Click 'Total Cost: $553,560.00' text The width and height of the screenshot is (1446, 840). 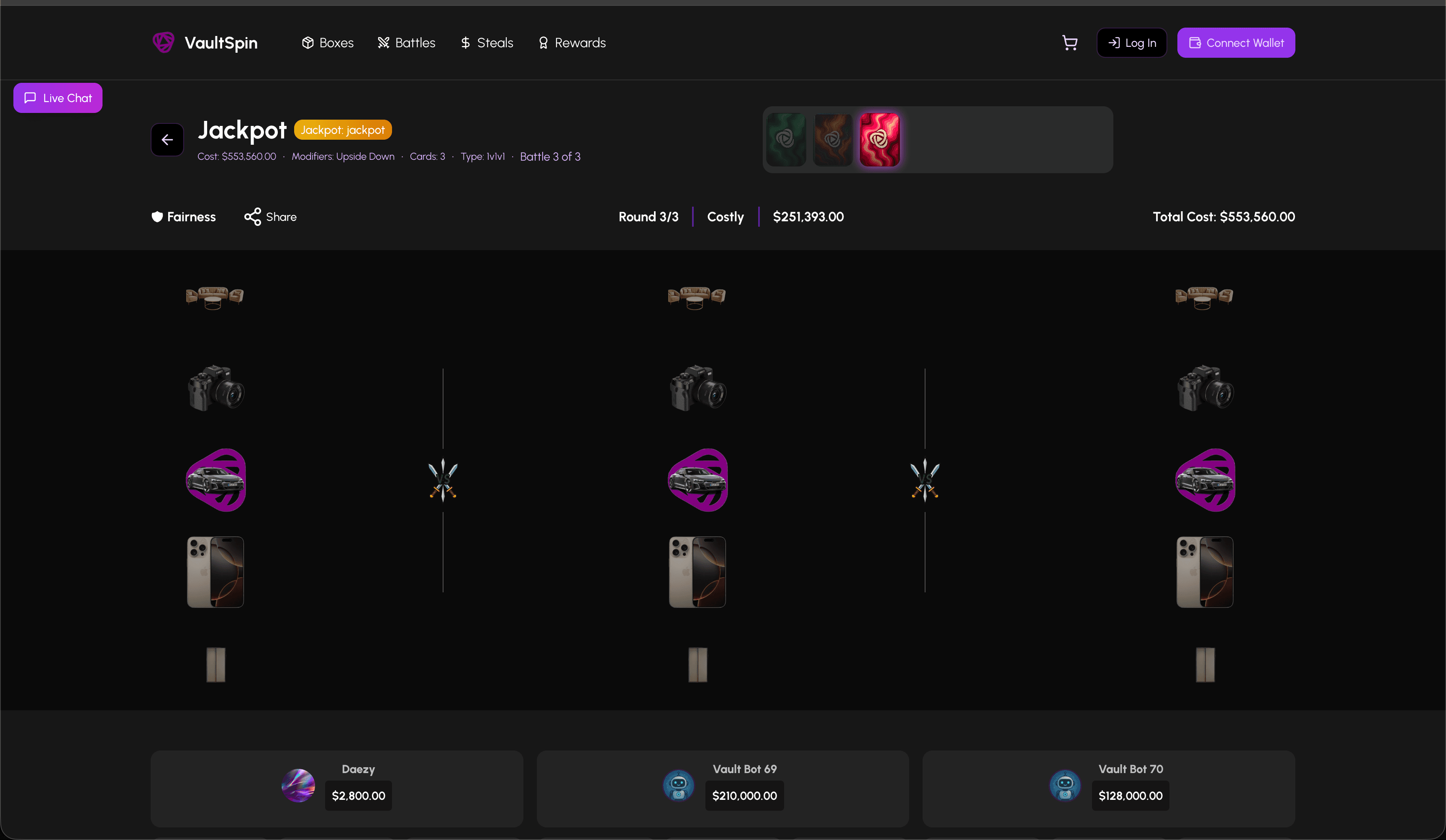coord(1224,217)
